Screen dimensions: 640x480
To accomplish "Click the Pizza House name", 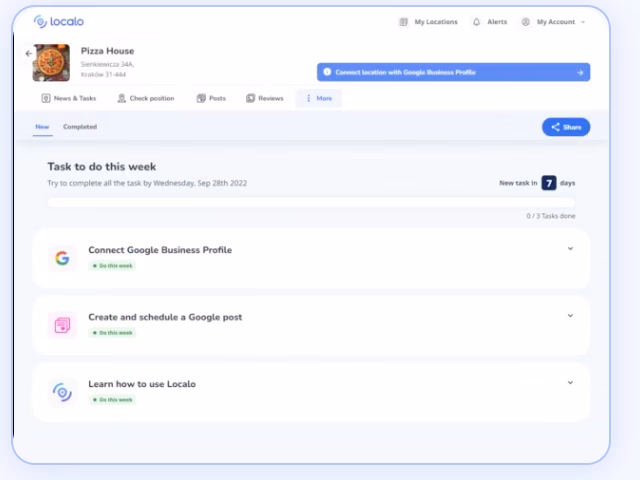I will 107,51.
